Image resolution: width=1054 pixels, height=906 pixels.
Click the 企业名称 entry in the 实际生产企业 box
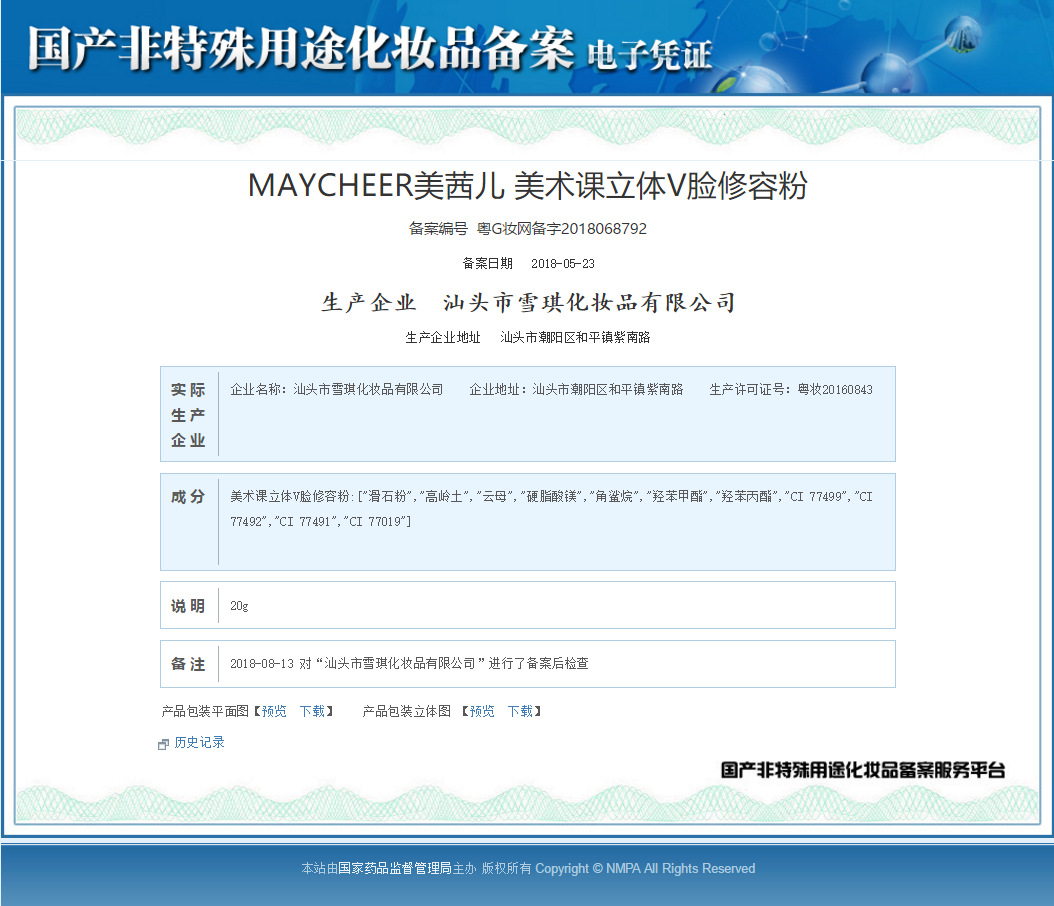(337, 389)
